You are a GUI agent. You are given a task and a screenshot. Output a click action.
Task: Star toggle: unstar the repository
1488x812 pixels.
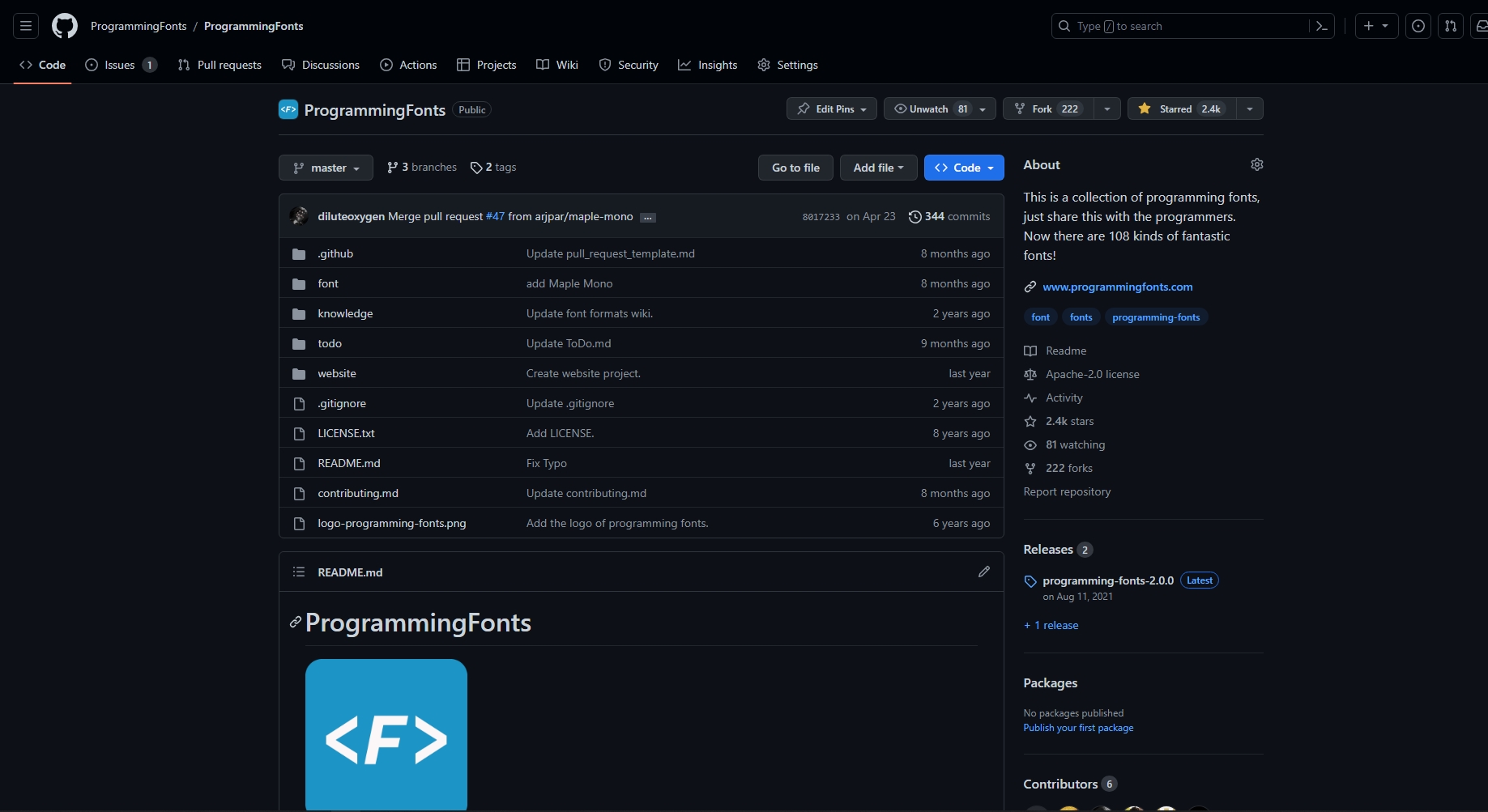point(1183,108)
